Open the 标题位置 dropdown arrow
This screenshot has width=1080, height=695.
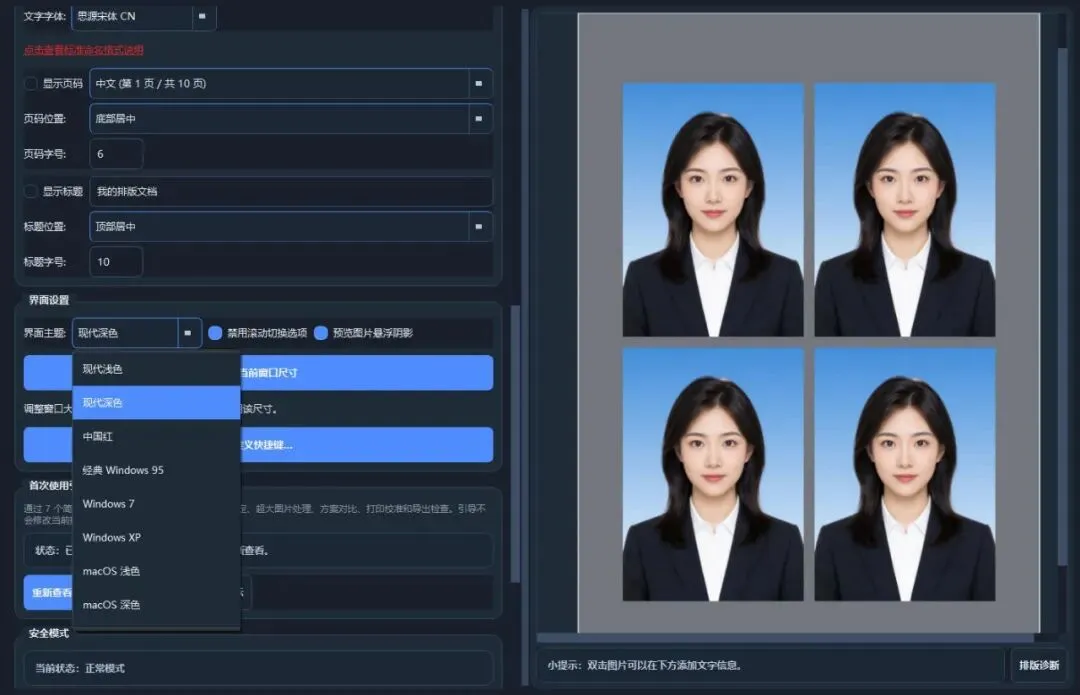coord(479,227)
